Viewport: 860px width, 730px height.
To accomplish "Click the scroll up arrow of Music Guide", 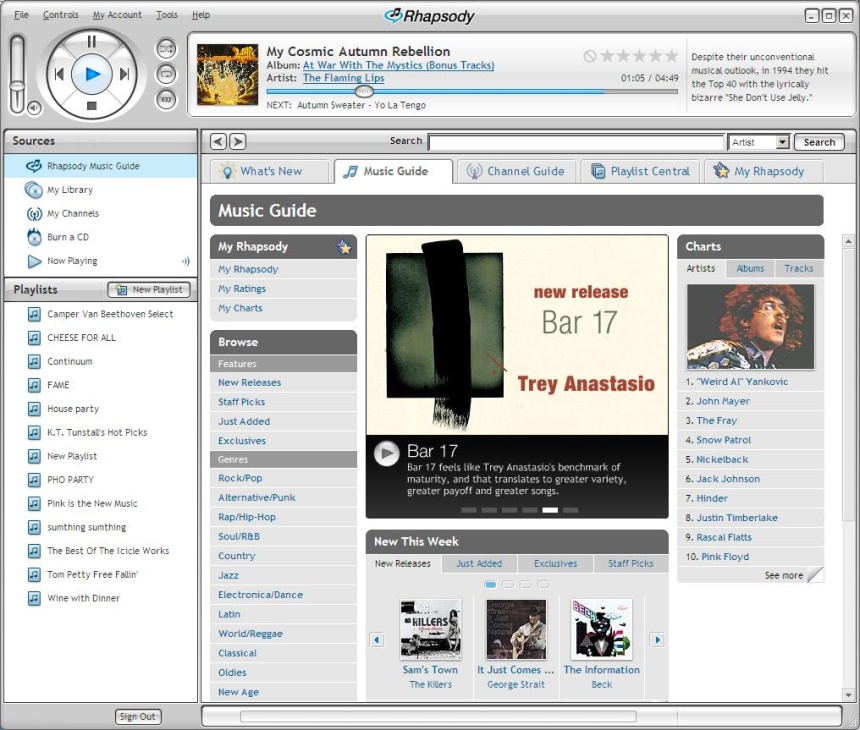I will pyautogui.click(x=848, y=241).
